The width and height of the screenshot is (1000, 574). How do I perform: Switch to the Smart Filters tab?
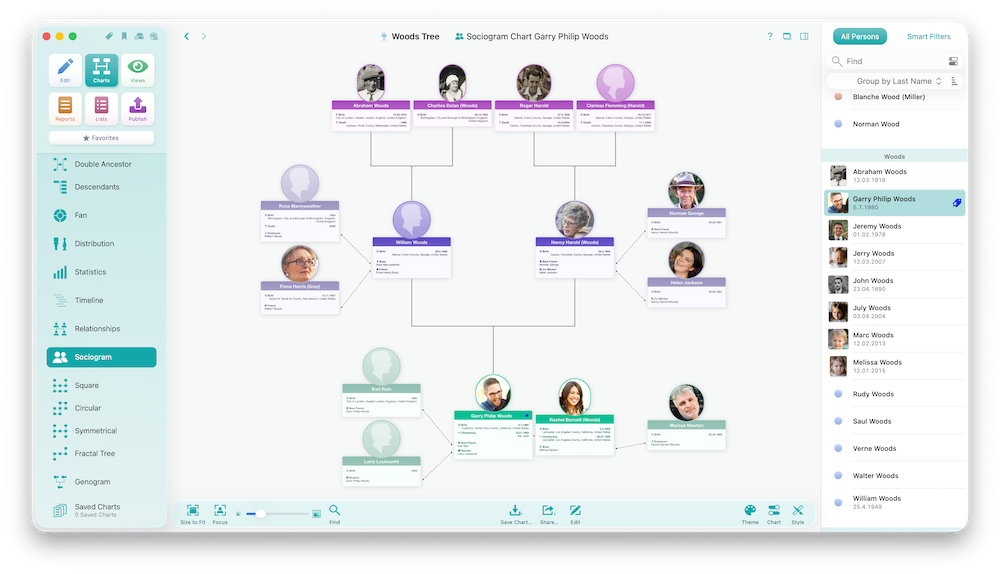pos(928,37)
